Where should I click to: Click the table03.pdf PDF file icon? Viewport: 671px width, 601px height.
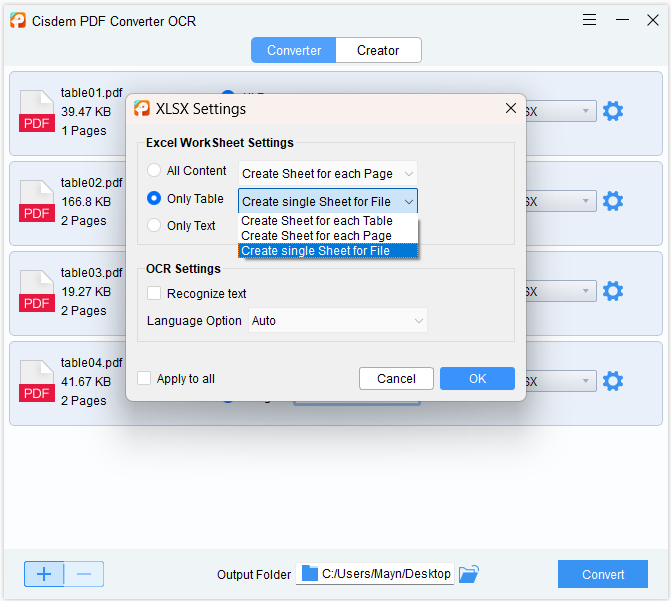click(x=37, y=291)
